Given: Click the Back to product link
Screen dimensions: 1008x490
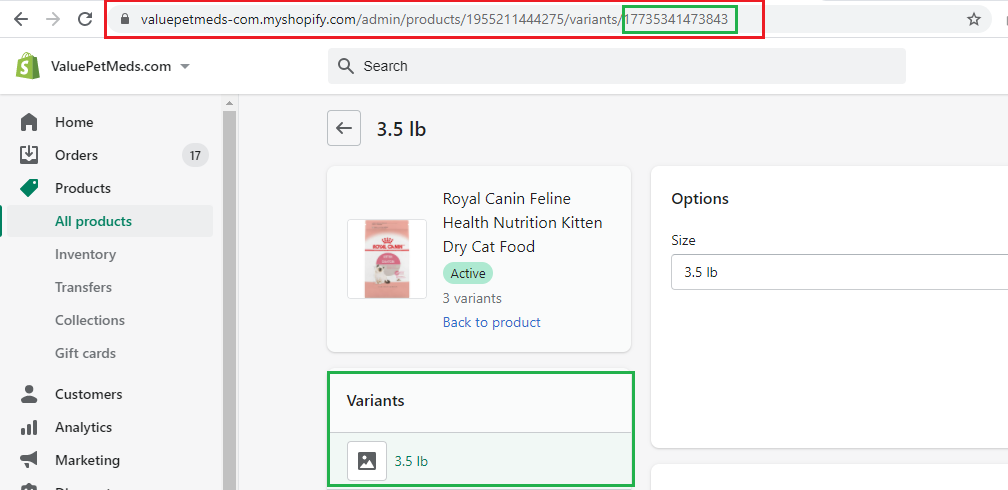Looking at the screenshot, I should tap(491, 322).
